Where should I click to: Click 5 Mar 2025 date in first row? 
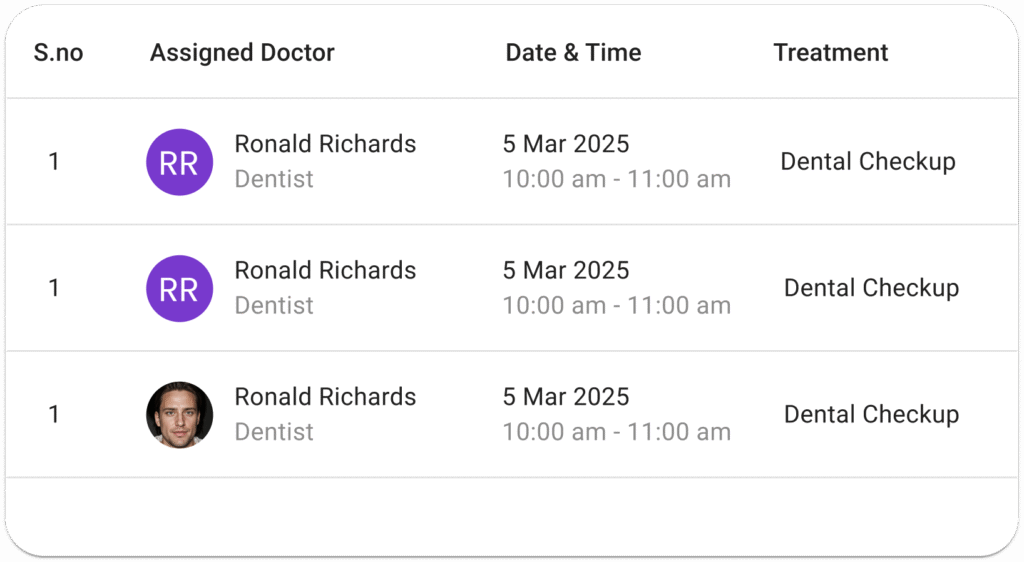pyautogui.click(x=566, y=144)
